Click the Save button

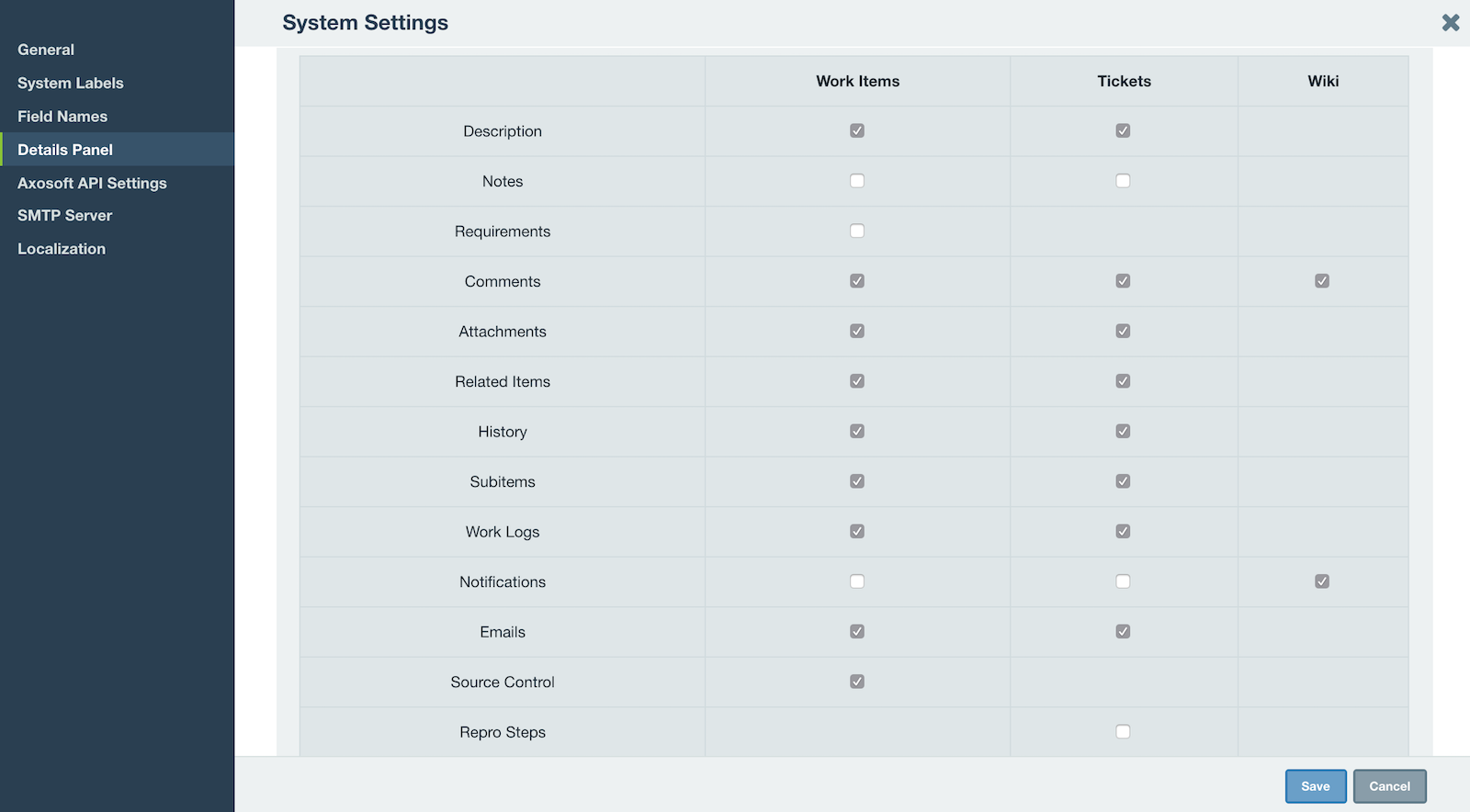[1315, 786]
